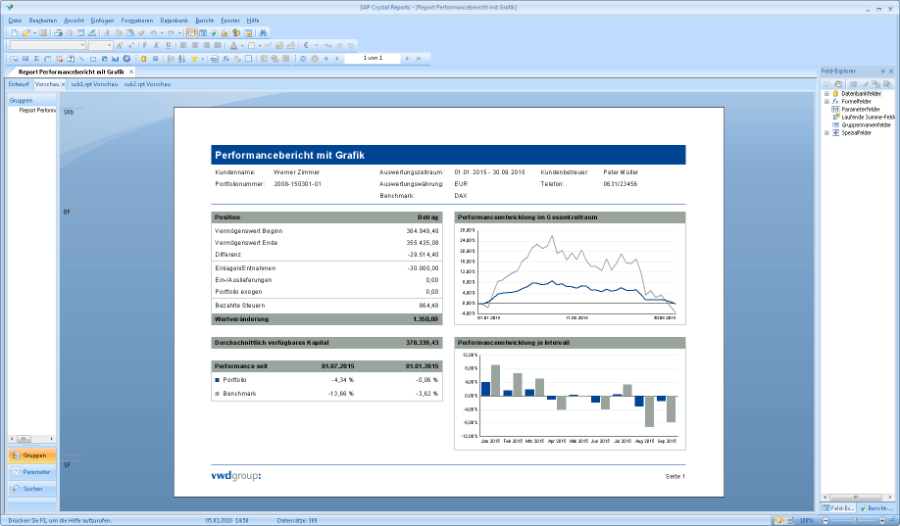Viewport: 900px width, 526px height.
Task: Expand the Formelfelder tree node
Action: pyautogui.click(x=826, y=101)
